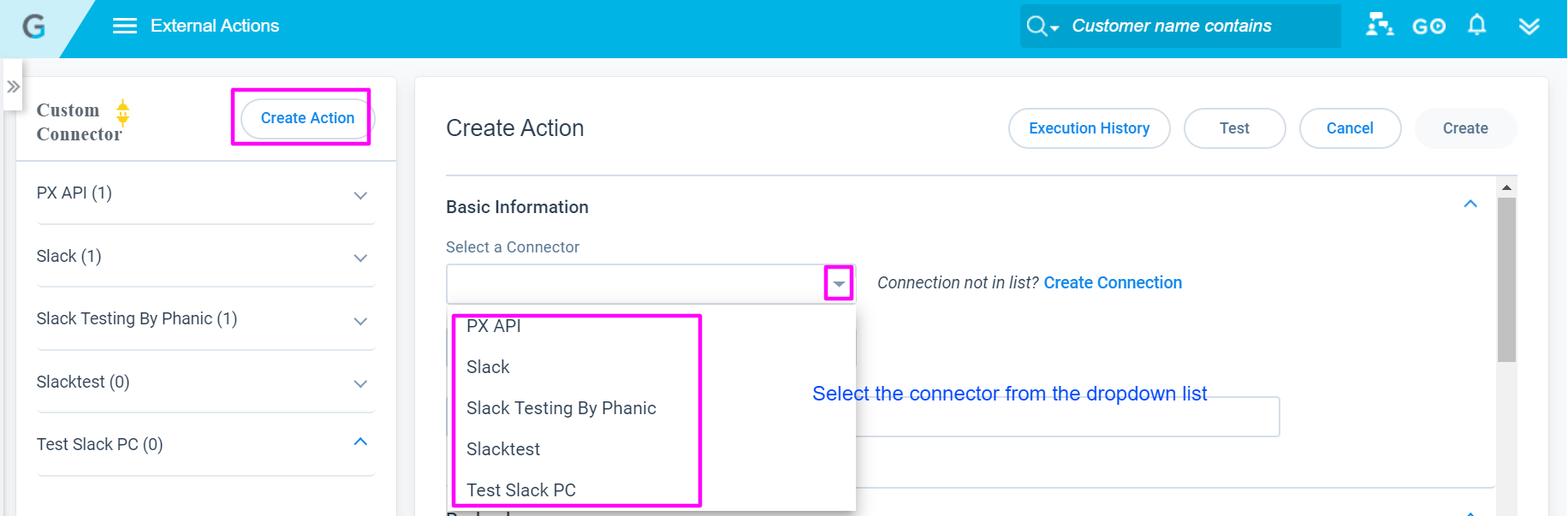Open the notifications bell
This screenshot has height=516, width=1568.
click(x=1476, y=25)
